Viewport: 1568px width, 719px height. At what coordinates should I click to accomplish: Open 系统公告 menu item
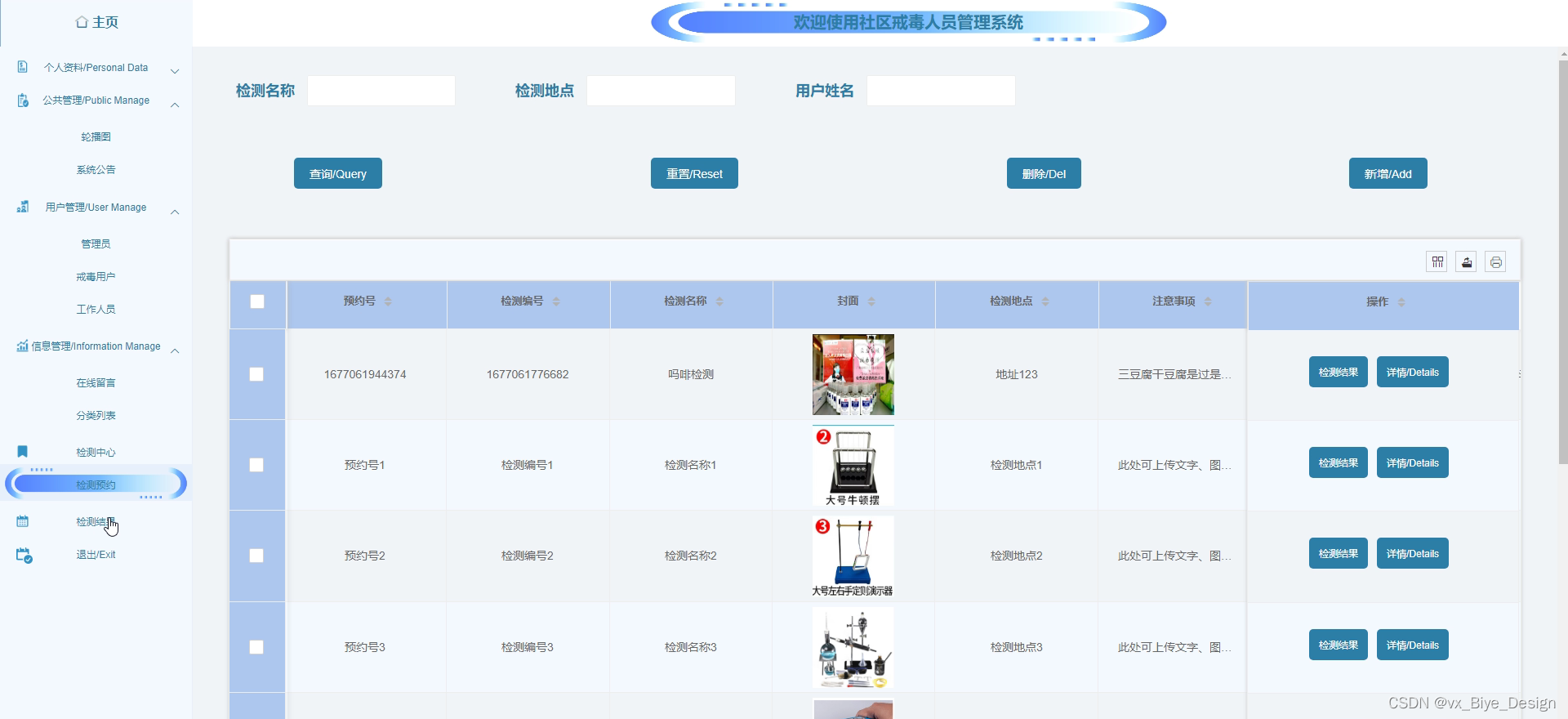click(96, 170)
